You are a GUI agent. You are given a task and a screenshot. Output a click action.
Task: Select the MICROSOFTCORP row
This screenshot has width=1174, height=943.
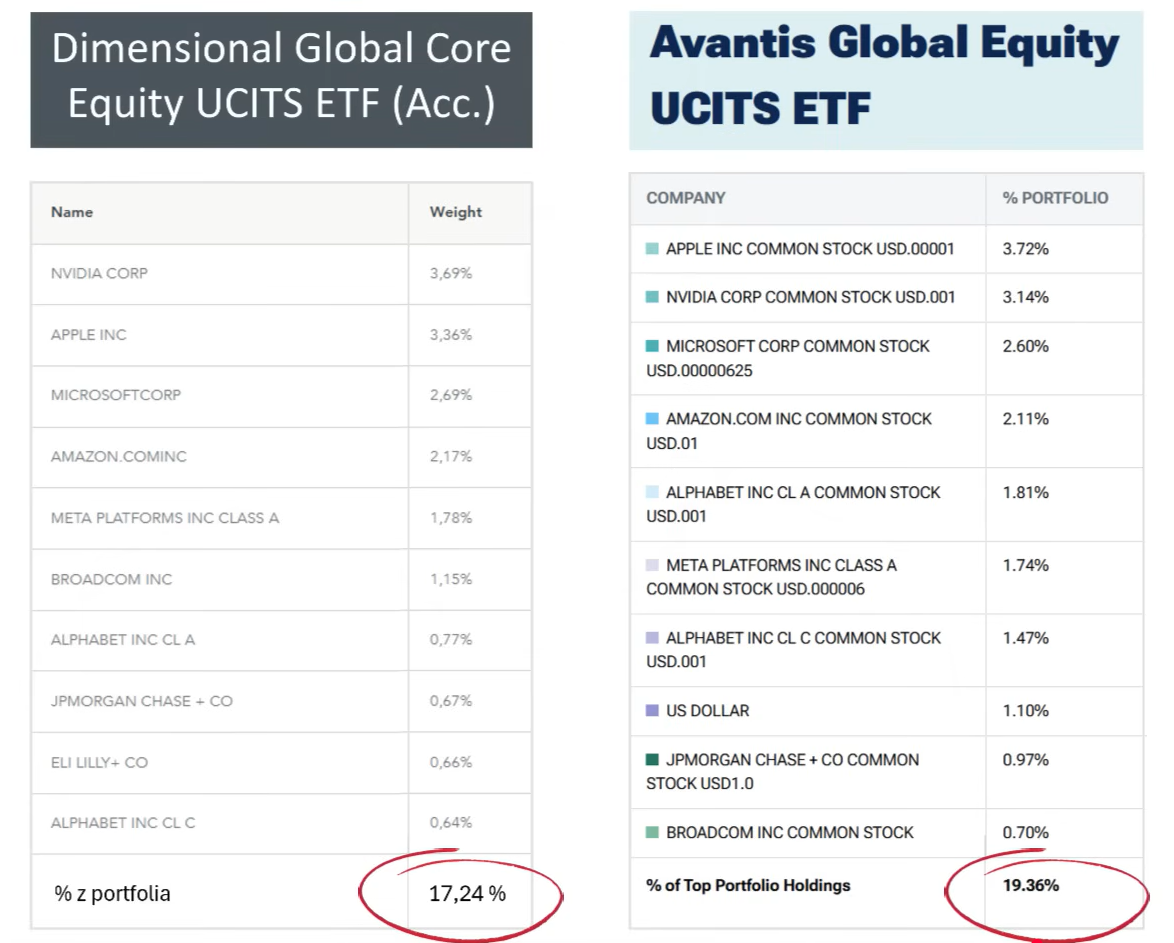(x=282, y=396)
